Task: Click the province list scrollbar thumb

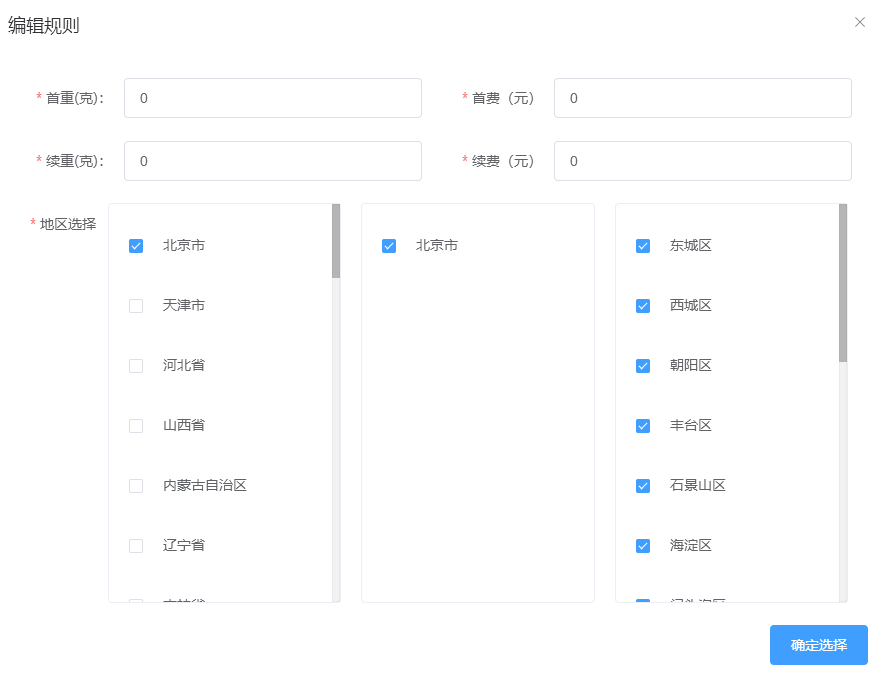Action: [x=336, y=241]
